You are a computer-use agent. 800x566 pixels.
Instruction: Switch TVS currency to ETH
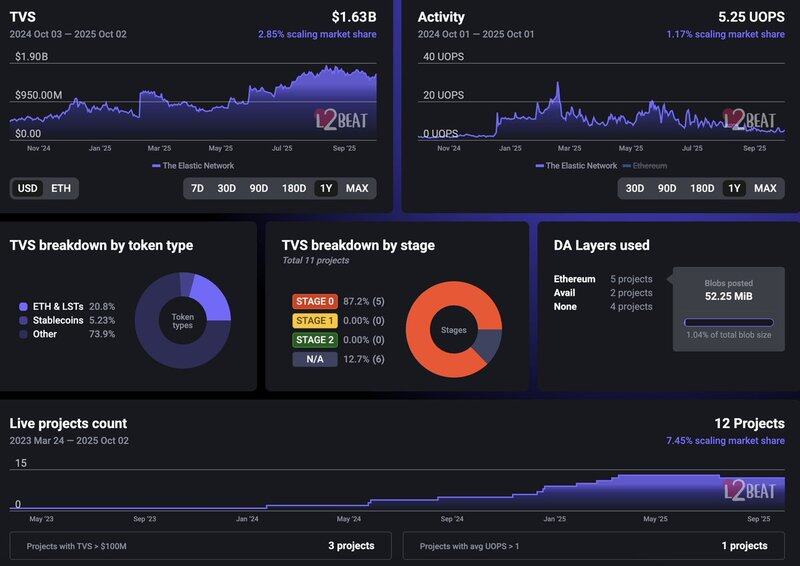pyautogui.click(x=61, y=188)
